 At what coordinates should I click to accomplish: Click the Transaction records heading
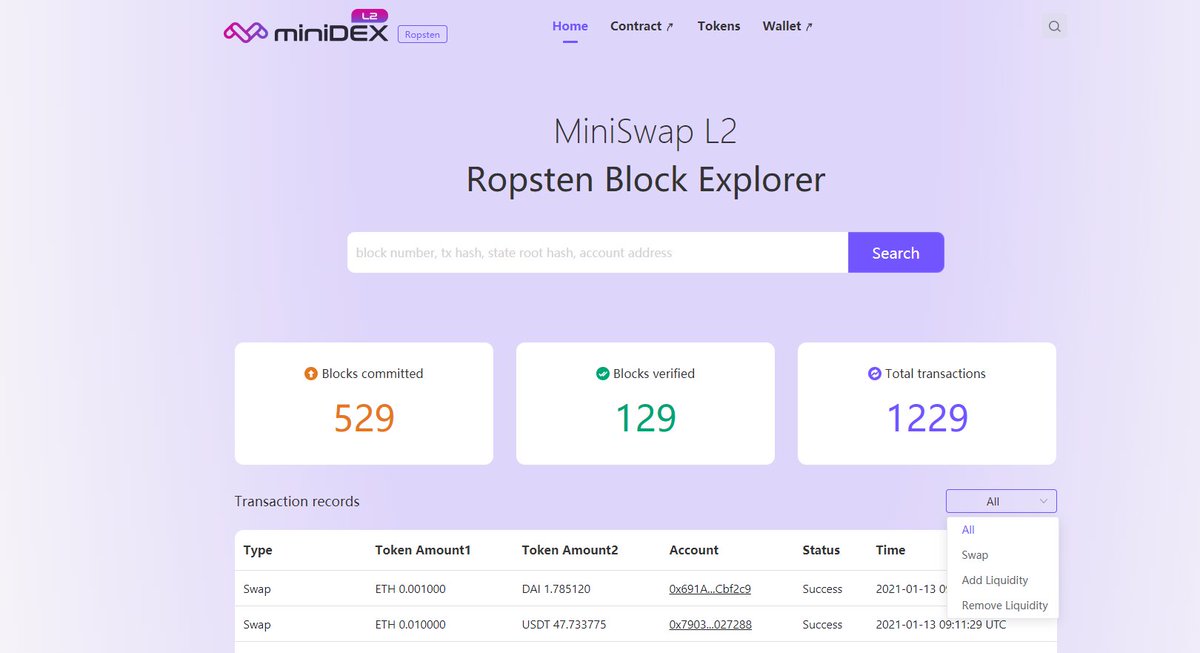click(x=297, y=501)
